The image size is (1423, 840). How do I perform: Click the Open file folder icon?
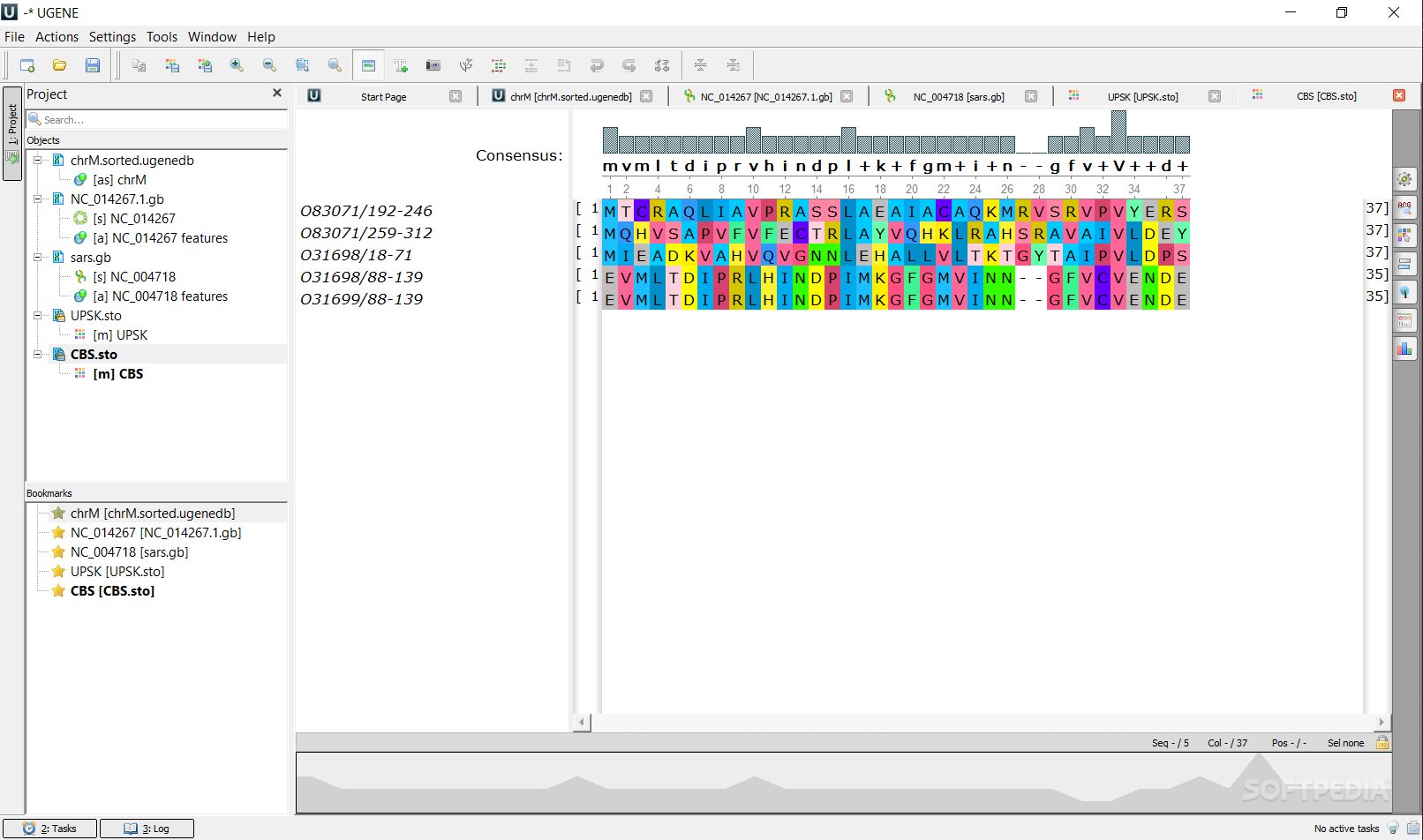(59, 65)
